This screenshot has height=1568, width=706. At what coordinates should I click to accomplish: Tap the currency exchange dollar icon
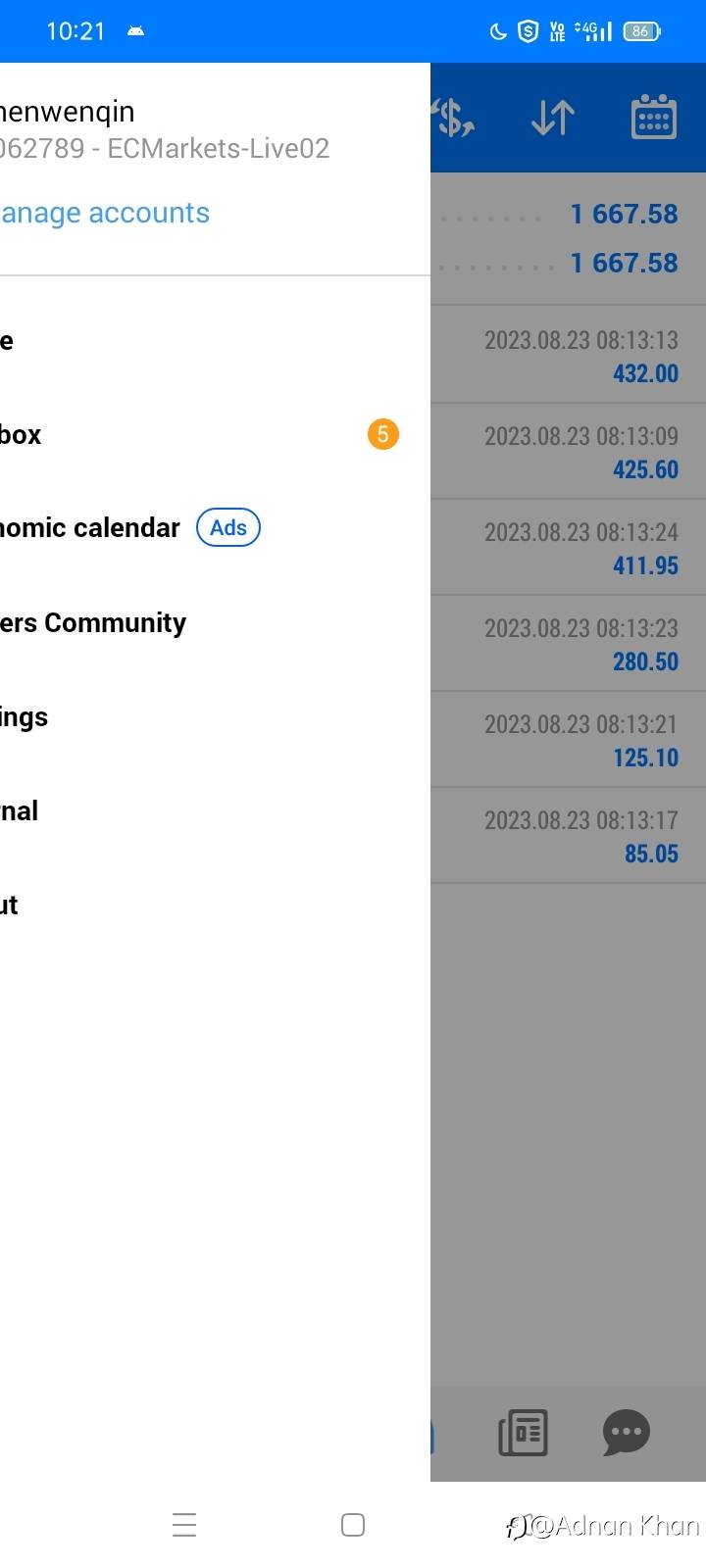454,119
